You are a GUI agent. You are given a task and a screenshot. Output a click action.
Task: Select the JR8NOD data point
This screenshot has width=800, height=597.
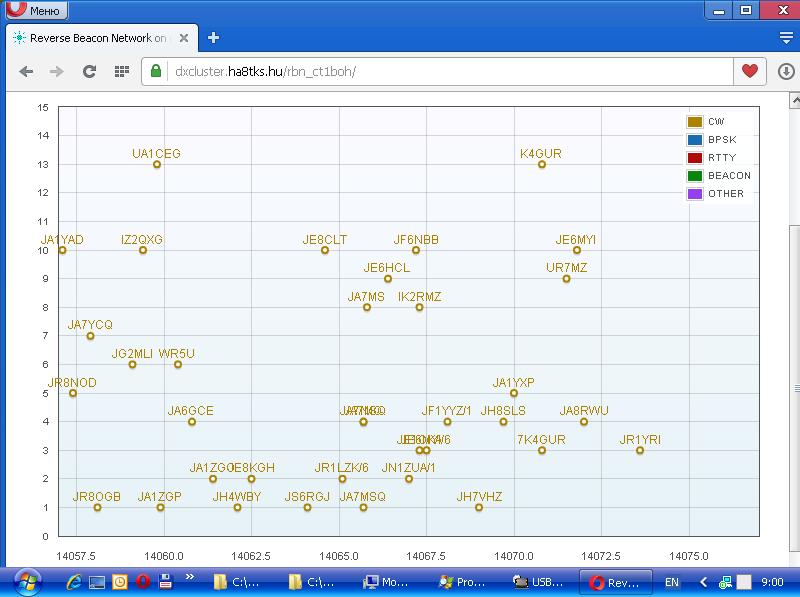(x=73, y=393)
